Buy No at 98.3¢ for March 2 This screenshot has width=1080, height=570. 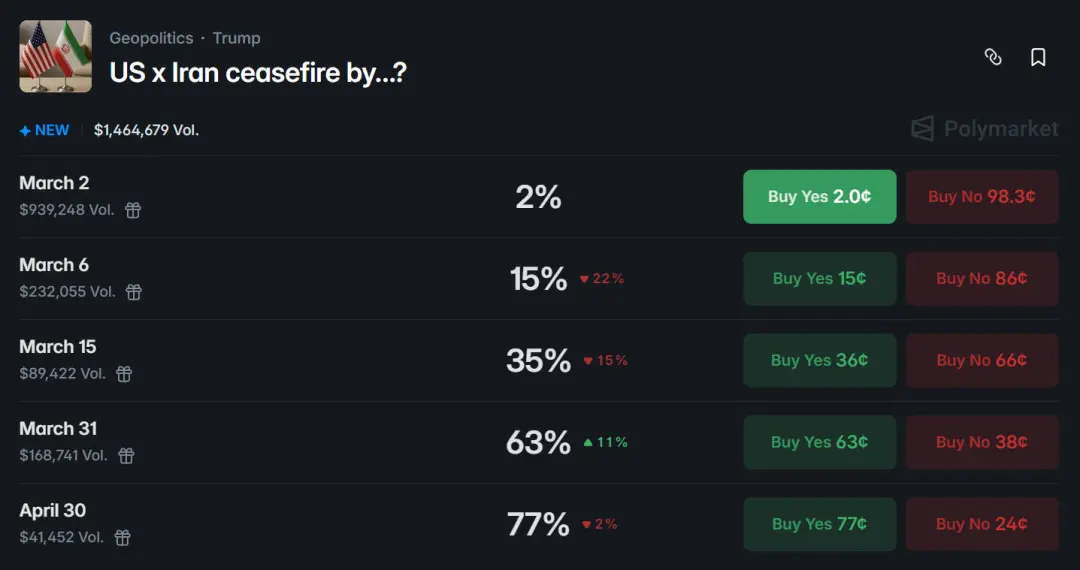[981, 197]
